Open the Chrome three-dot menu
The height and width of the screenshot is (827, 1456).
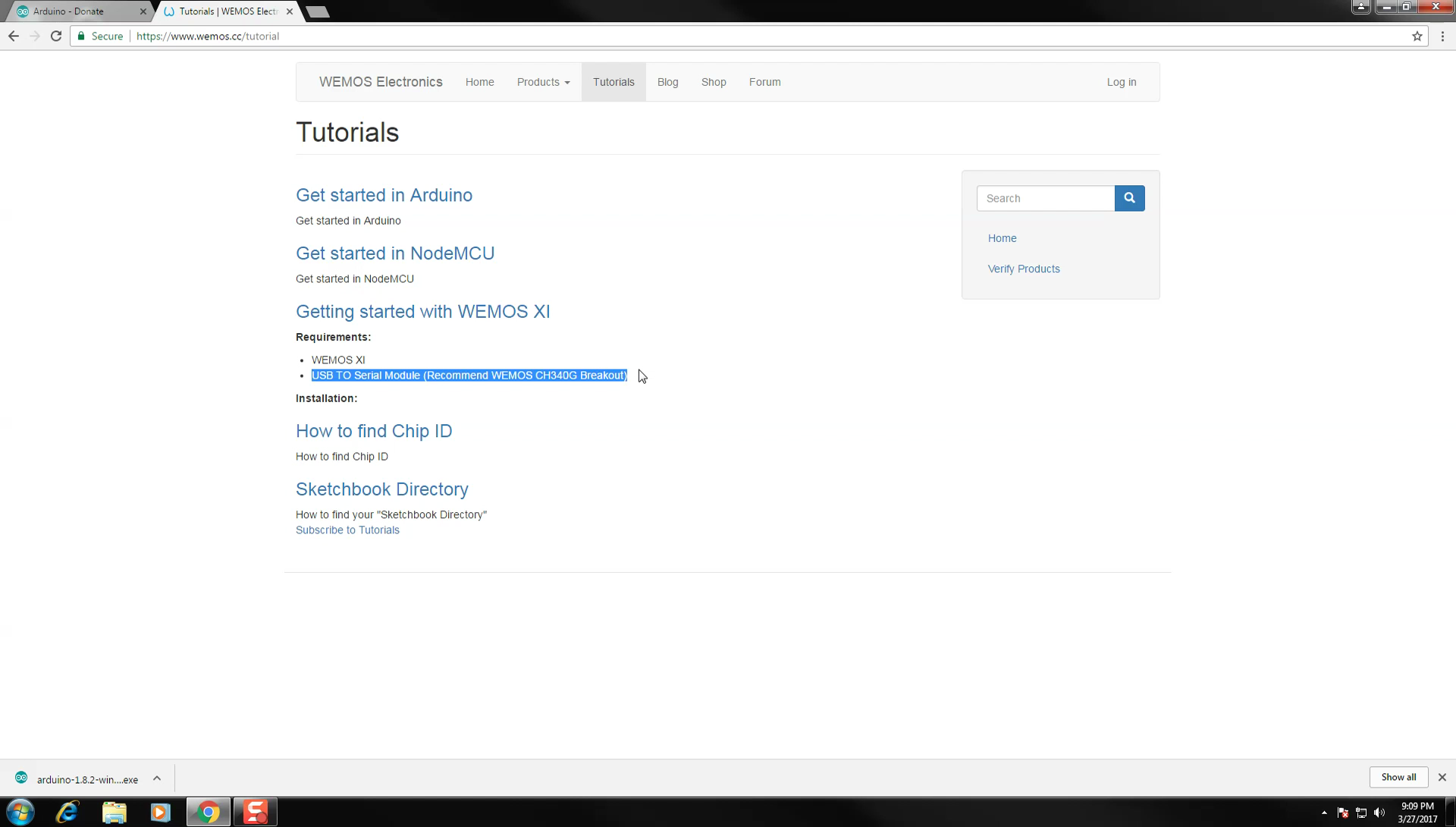1442,36
